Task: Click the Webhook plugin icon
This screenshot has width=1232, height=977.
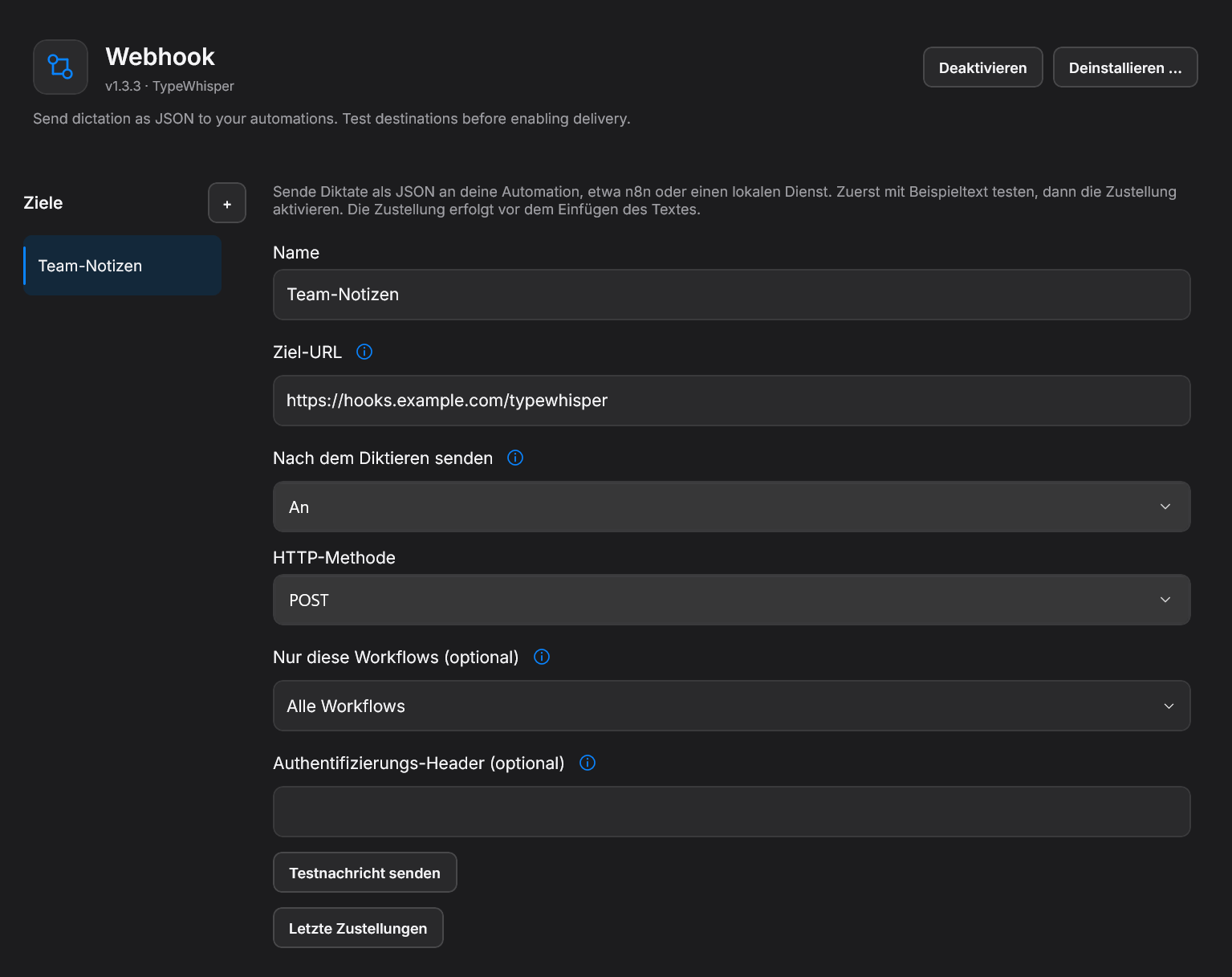Action: [60, 67]
